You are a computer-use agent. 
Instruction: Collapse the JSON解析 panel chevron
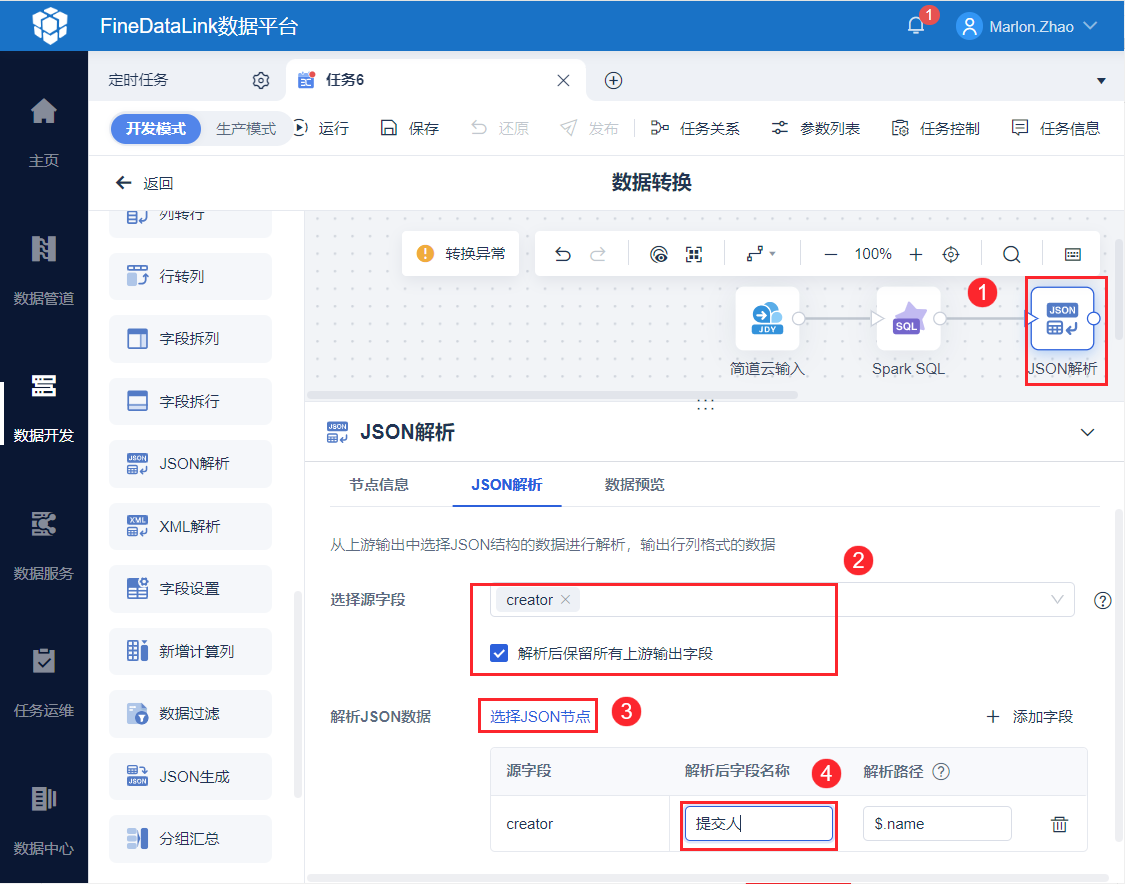[x=1088, y=432]
